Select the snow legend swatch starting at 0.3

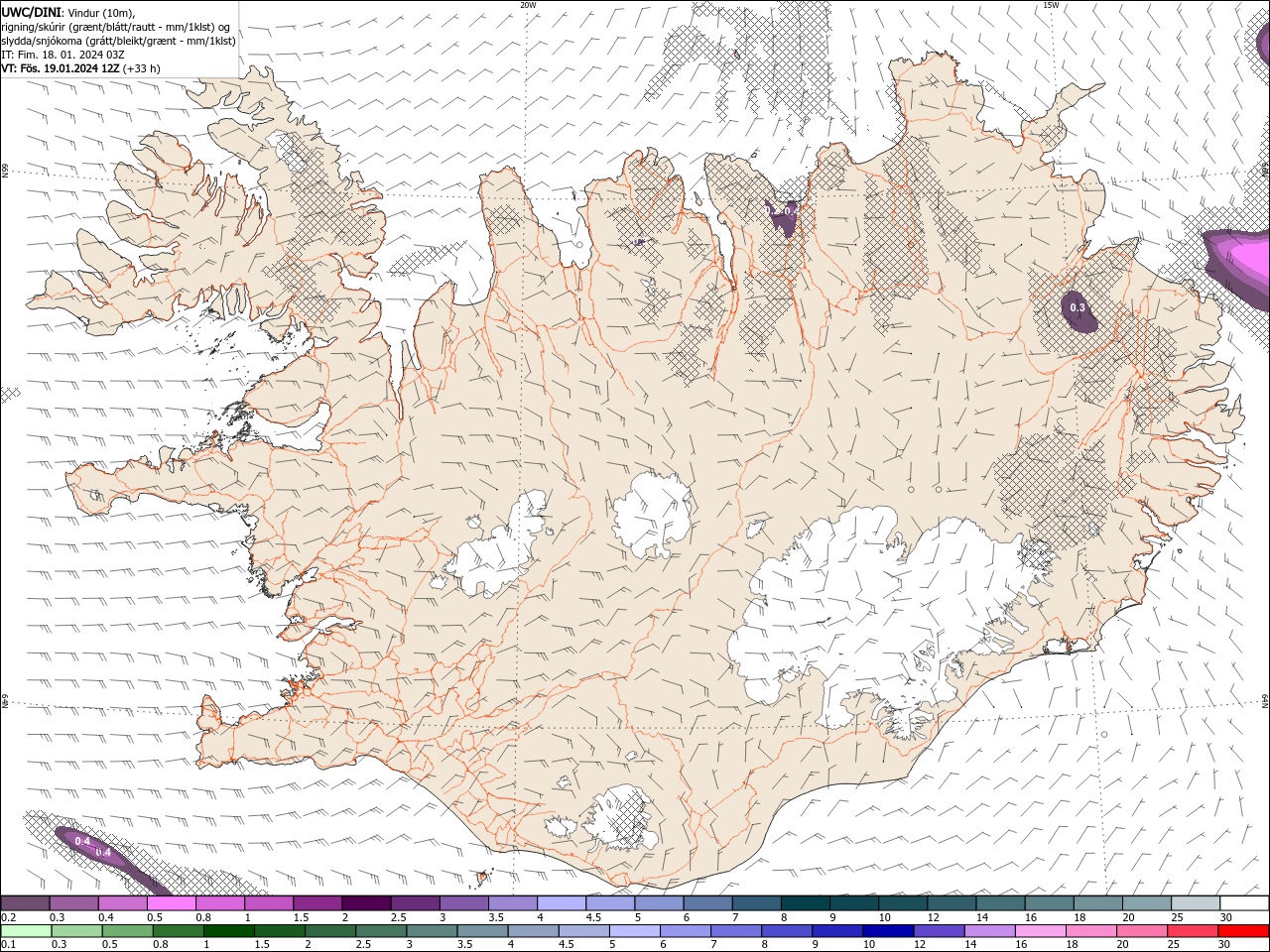(x=73, y=903)
